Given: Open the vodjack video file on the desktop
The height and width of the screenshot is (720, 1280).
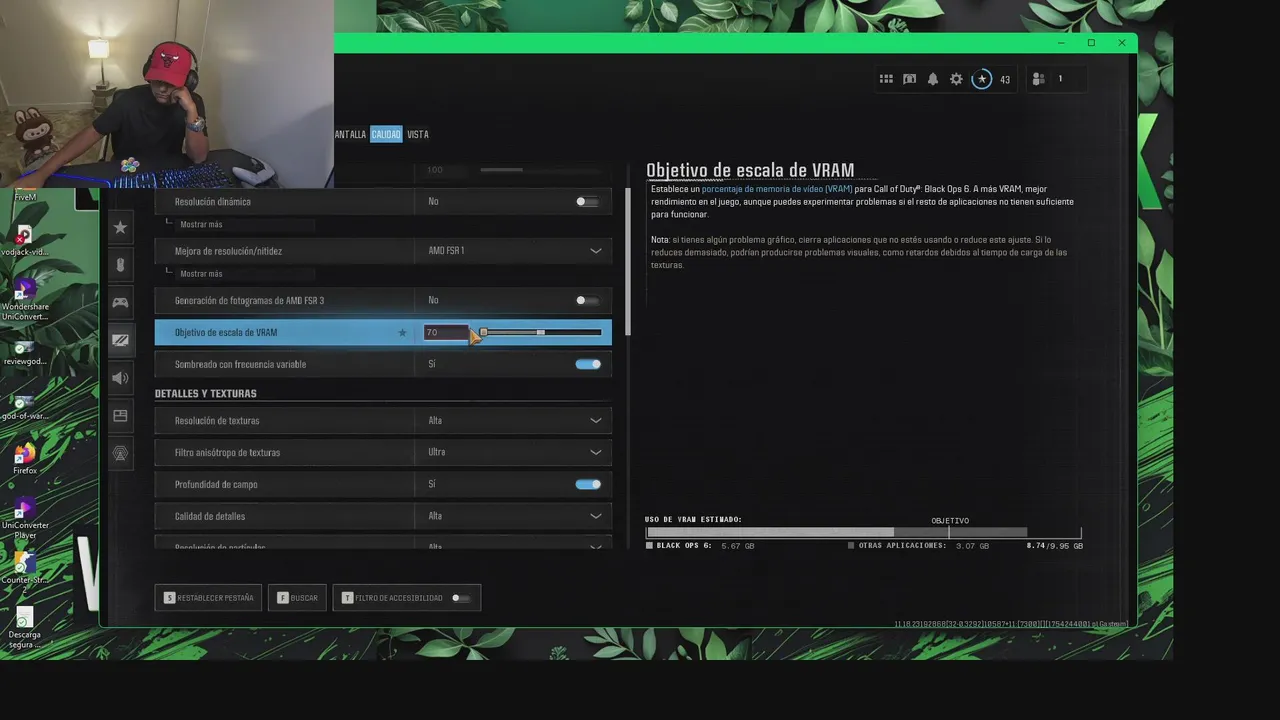Looking at the screenshot, I should pyautogui.click(x=24, y=240).
